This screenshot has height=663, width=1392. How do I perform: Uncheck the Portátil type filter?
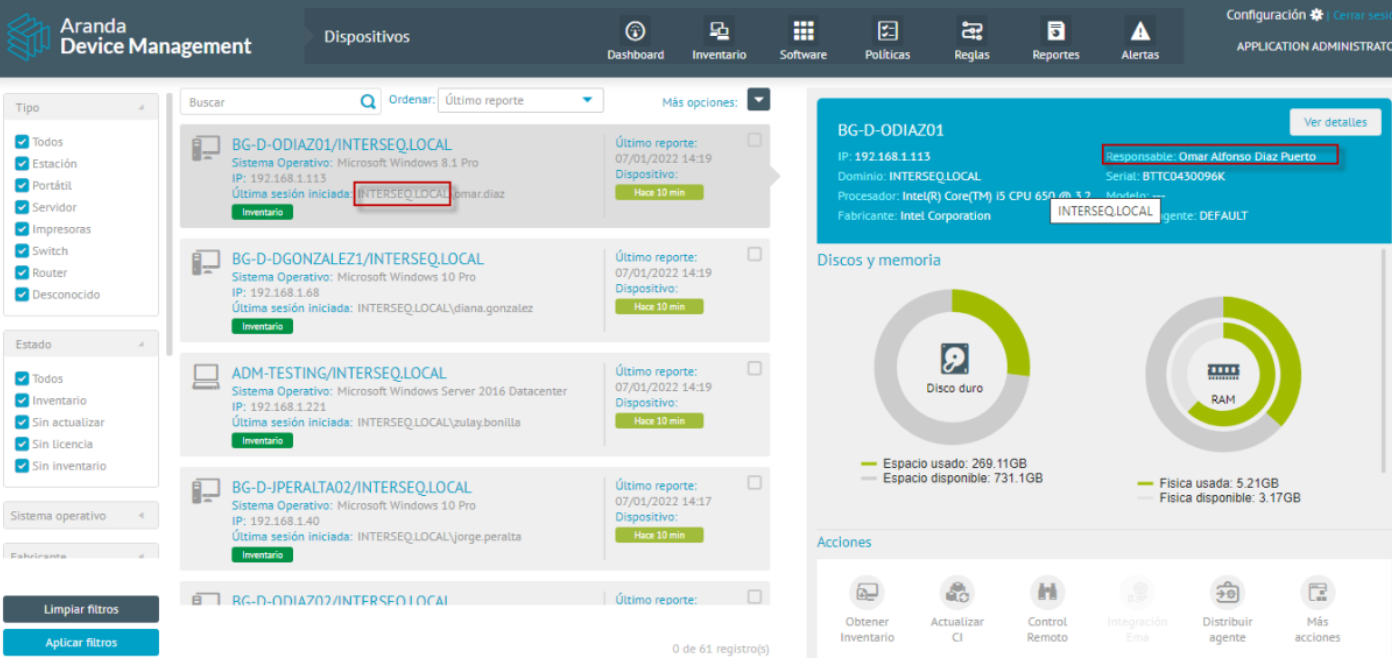22,186
